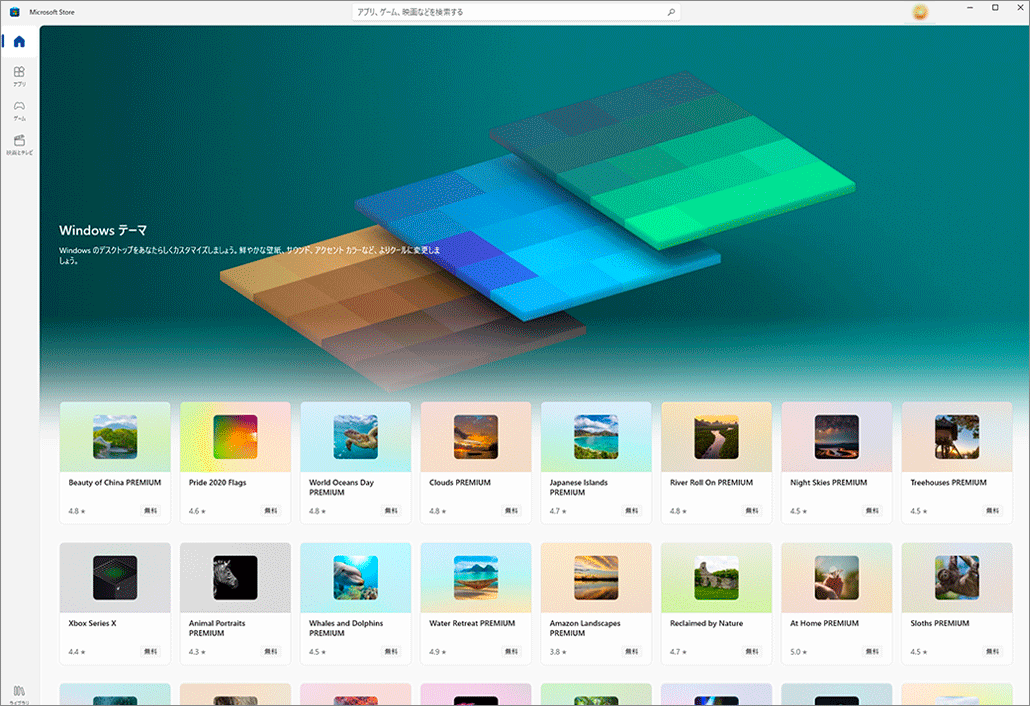The height and width of the screenshot is (706, 1030).
Task: Open the user profile avatar
Action: (x=920, y=12)
